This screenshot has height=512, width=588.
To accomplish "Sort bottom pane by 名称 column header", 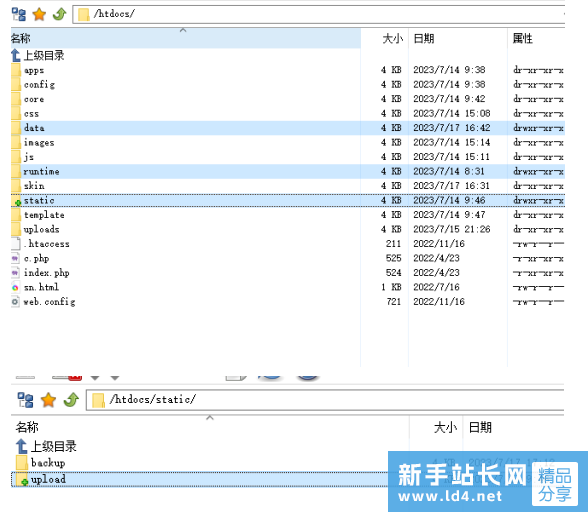I will click(210, 427).
